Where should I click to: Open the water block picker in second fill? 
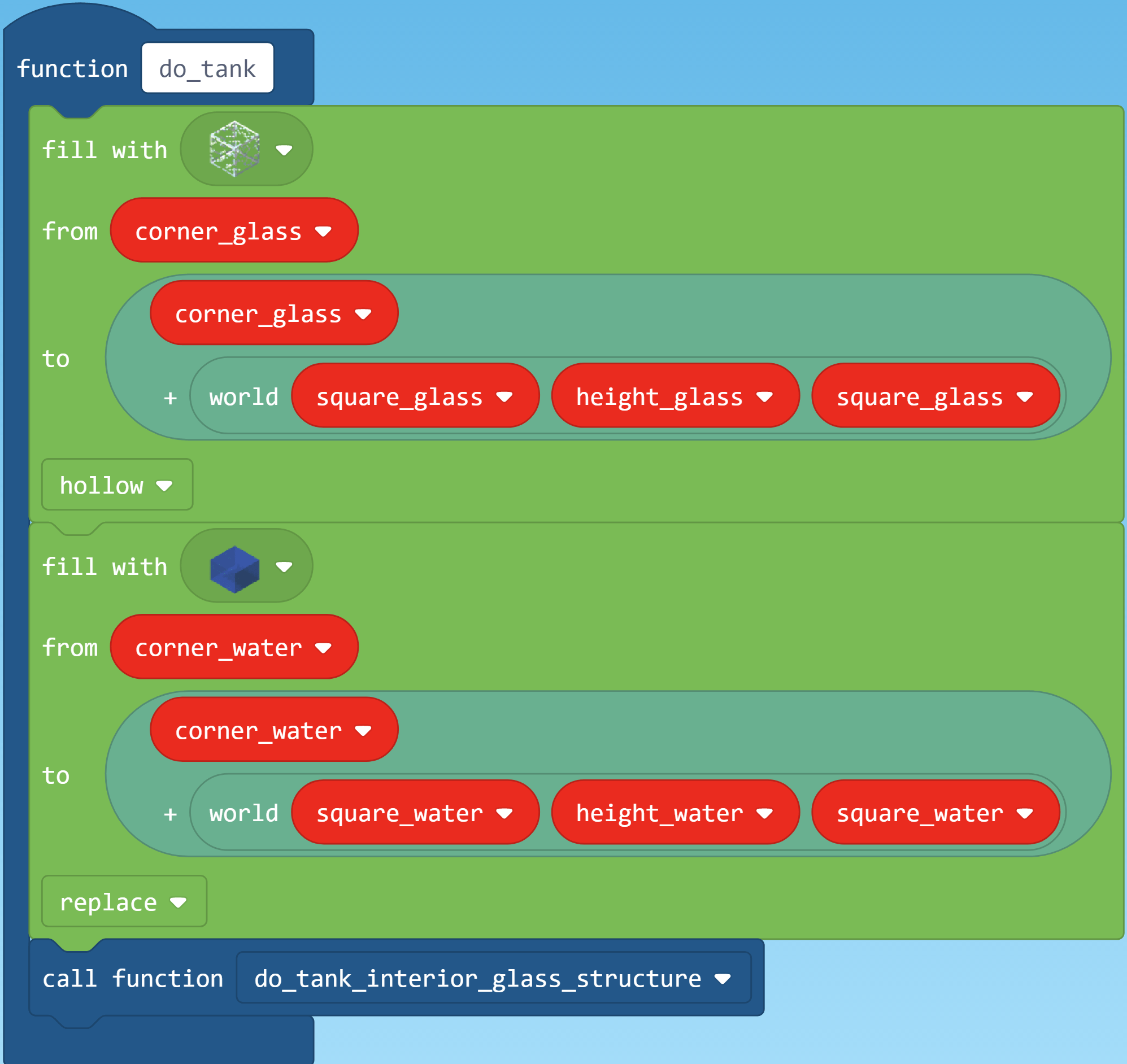pyautogui.click(x=246, y=566)
